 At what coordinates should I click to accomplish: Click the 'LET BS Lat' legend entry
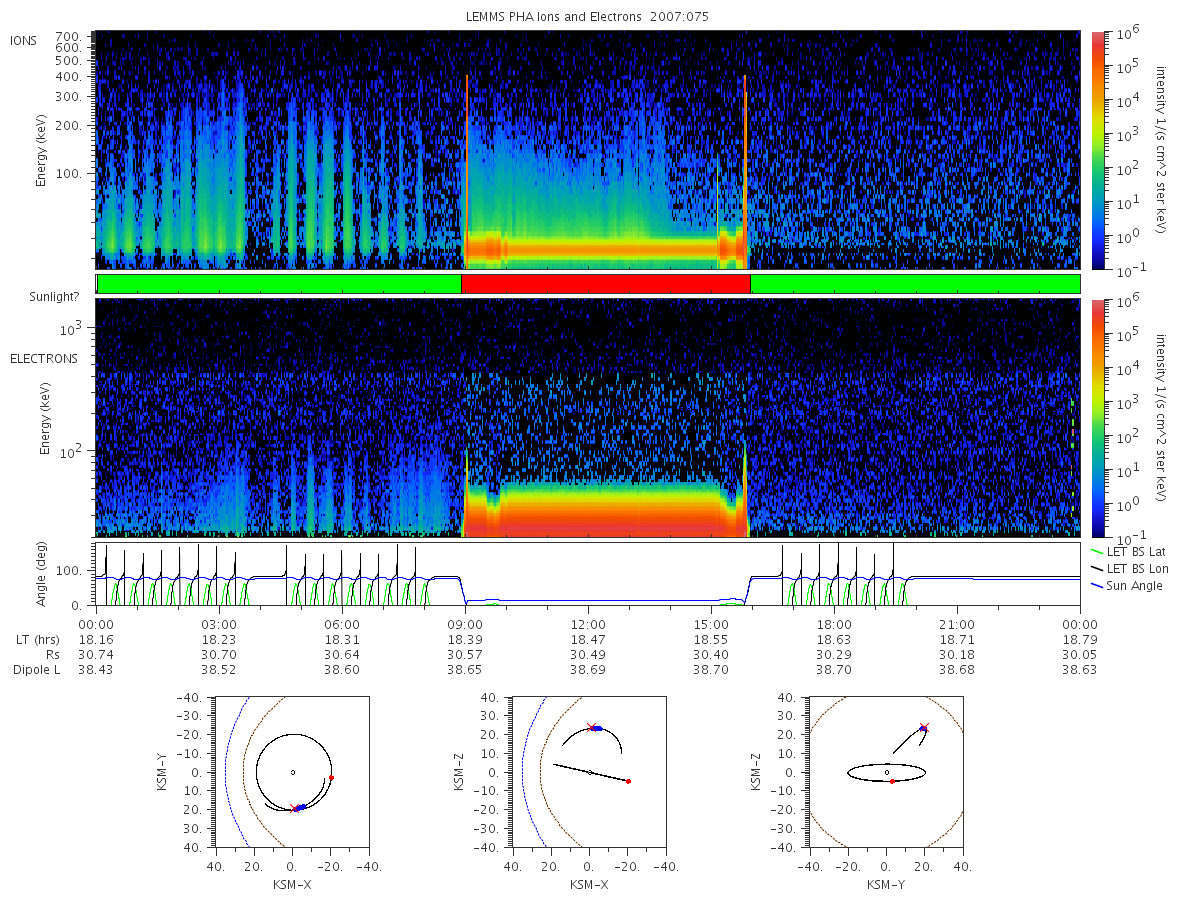pos(1126,551)
